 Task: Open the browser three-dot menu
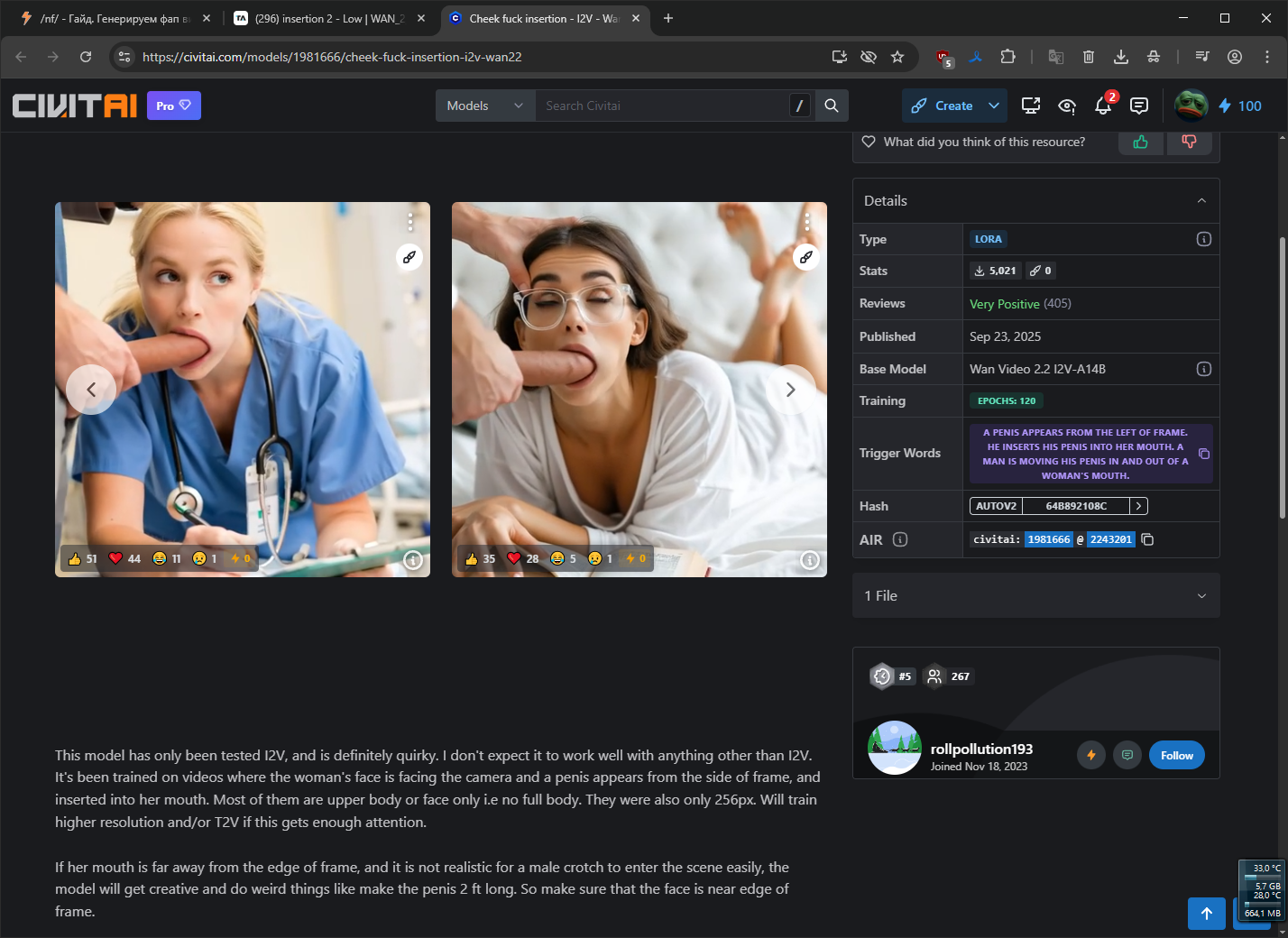point(1267,57)
